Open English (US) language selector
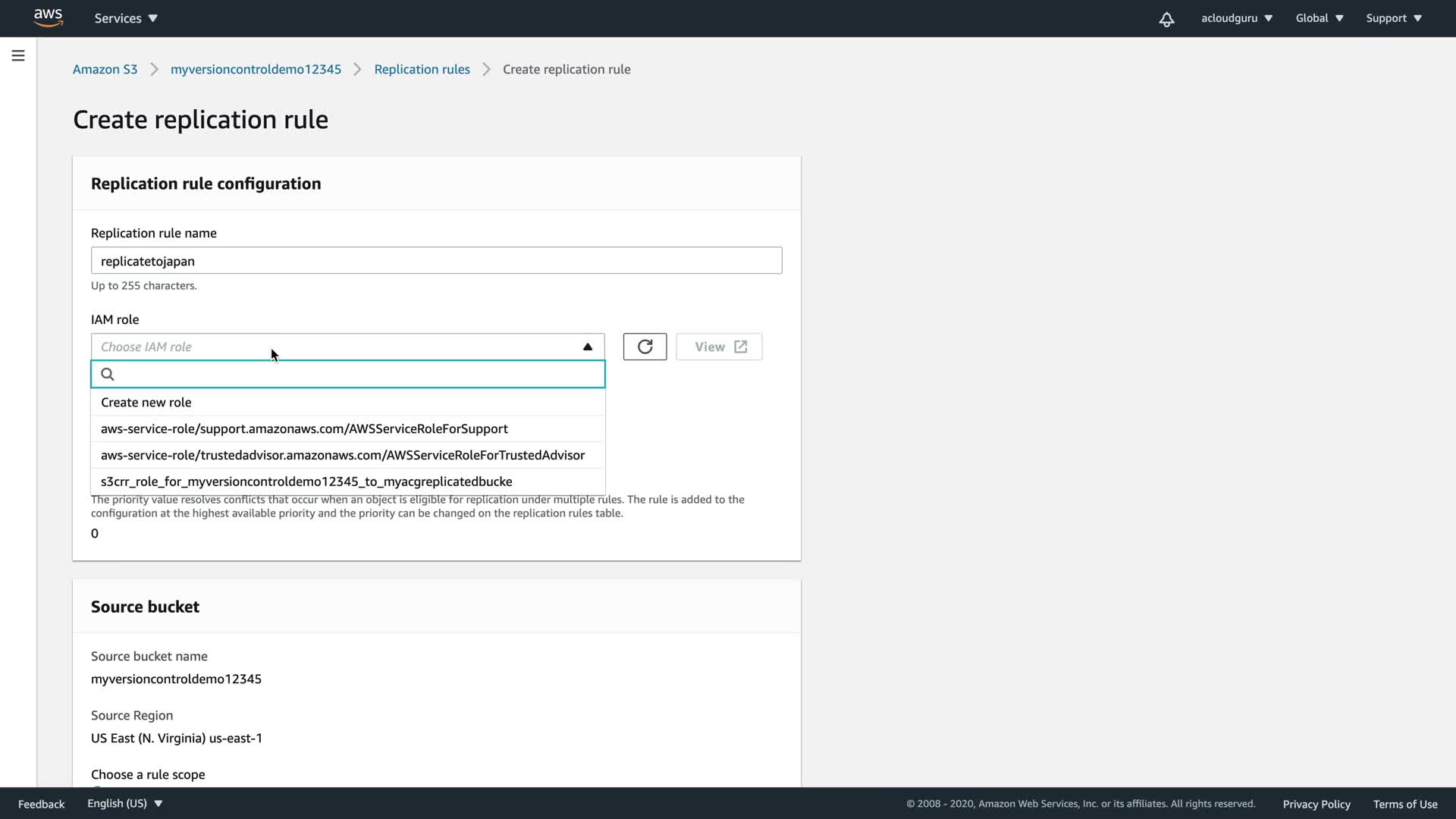Image resolution: width=1456 pixels, height=819 pixels. (124, 803)
